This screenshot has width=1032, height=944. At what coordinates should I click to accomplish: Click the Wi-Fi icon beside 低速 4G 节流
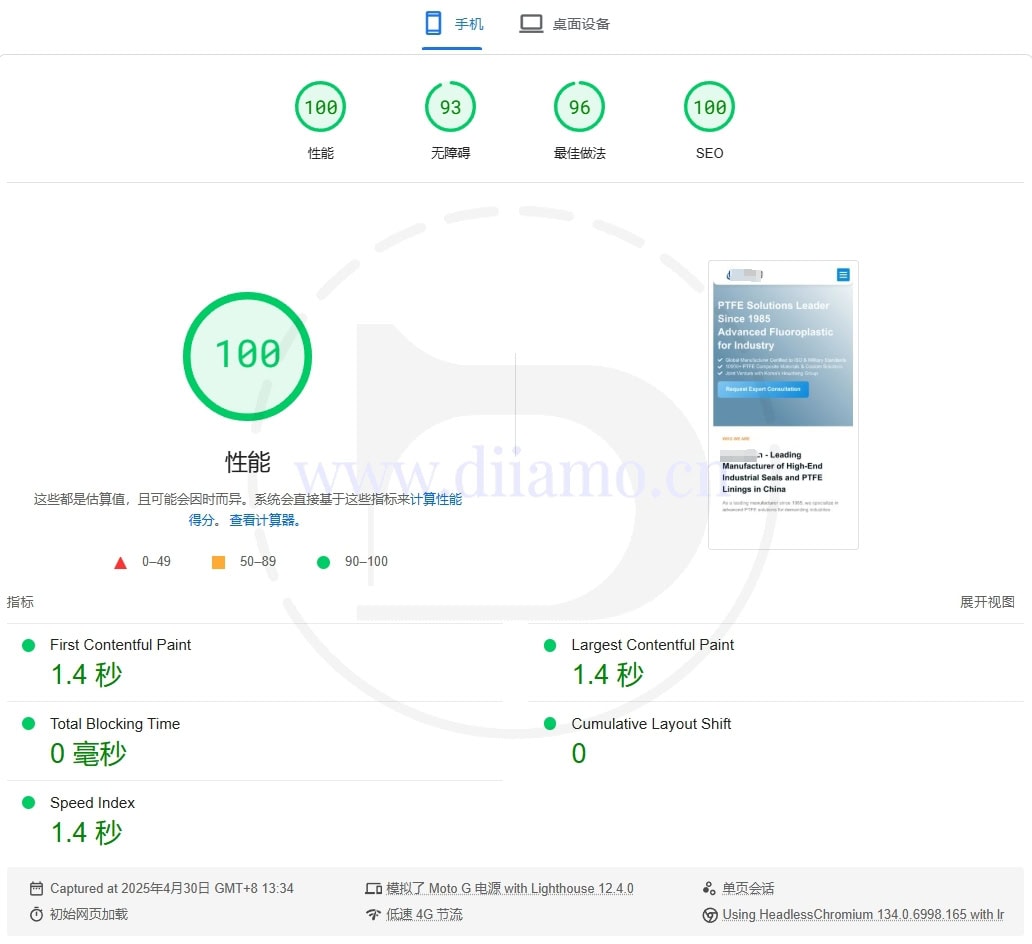(373, 914)
